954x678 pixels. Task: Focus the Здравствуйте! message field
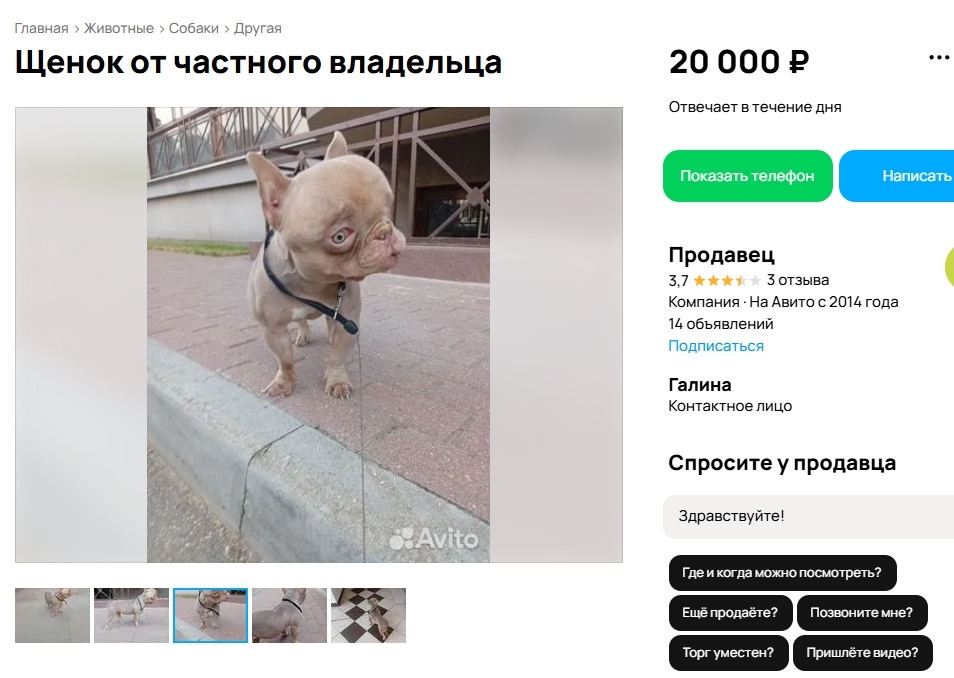tap(808, 516)
